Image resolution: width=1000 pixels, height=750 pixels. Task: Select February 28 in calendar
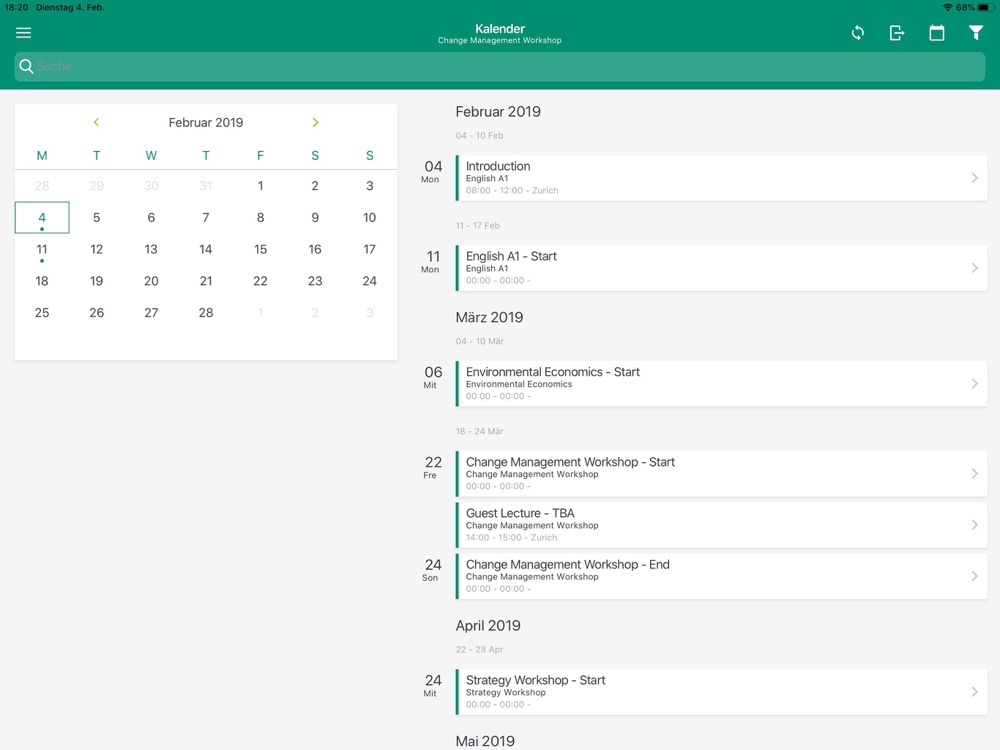[x=205, y=312]
